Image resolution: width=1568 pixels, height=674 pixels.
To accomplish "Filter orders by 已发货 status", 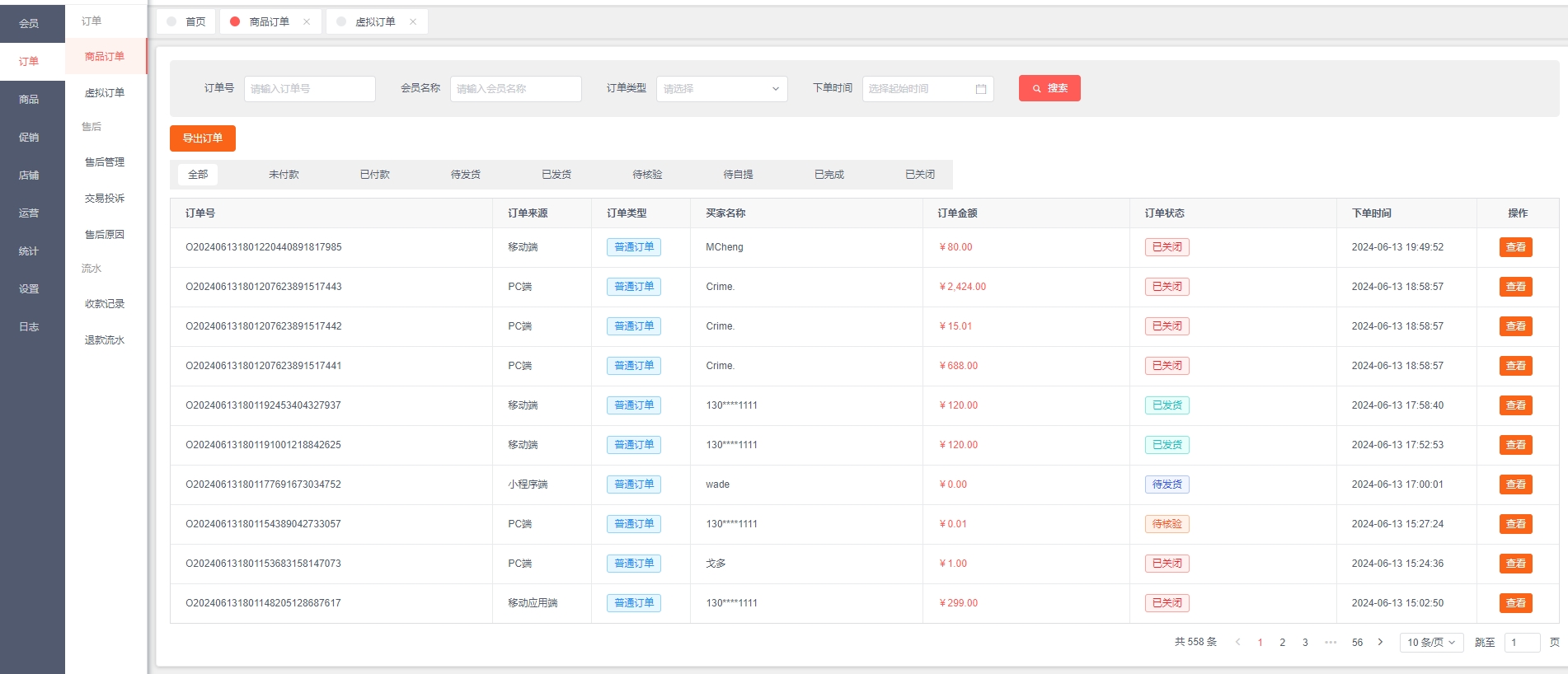I will coord(556,175).
